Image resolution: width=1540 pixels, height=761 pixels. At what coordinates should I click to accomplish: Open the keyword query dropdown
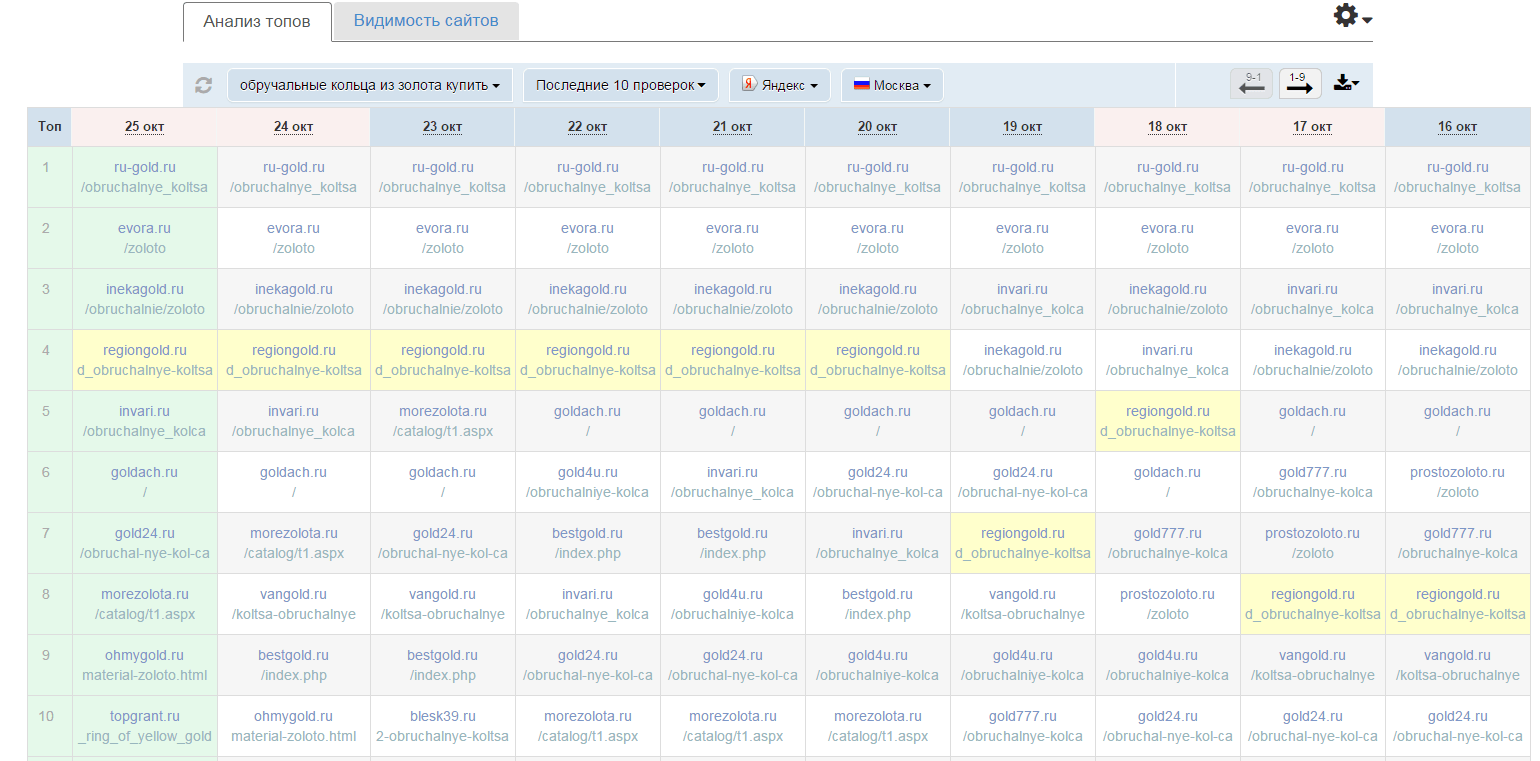click(x=370, y=85)
